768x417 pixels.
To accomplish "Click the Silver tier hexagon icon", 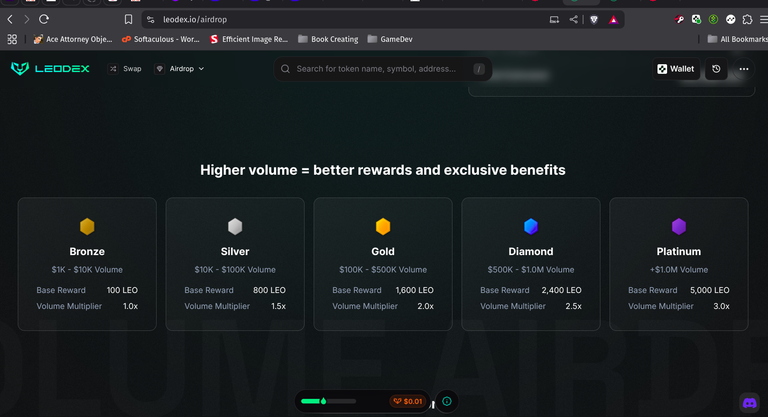I will tap(235, 226).
